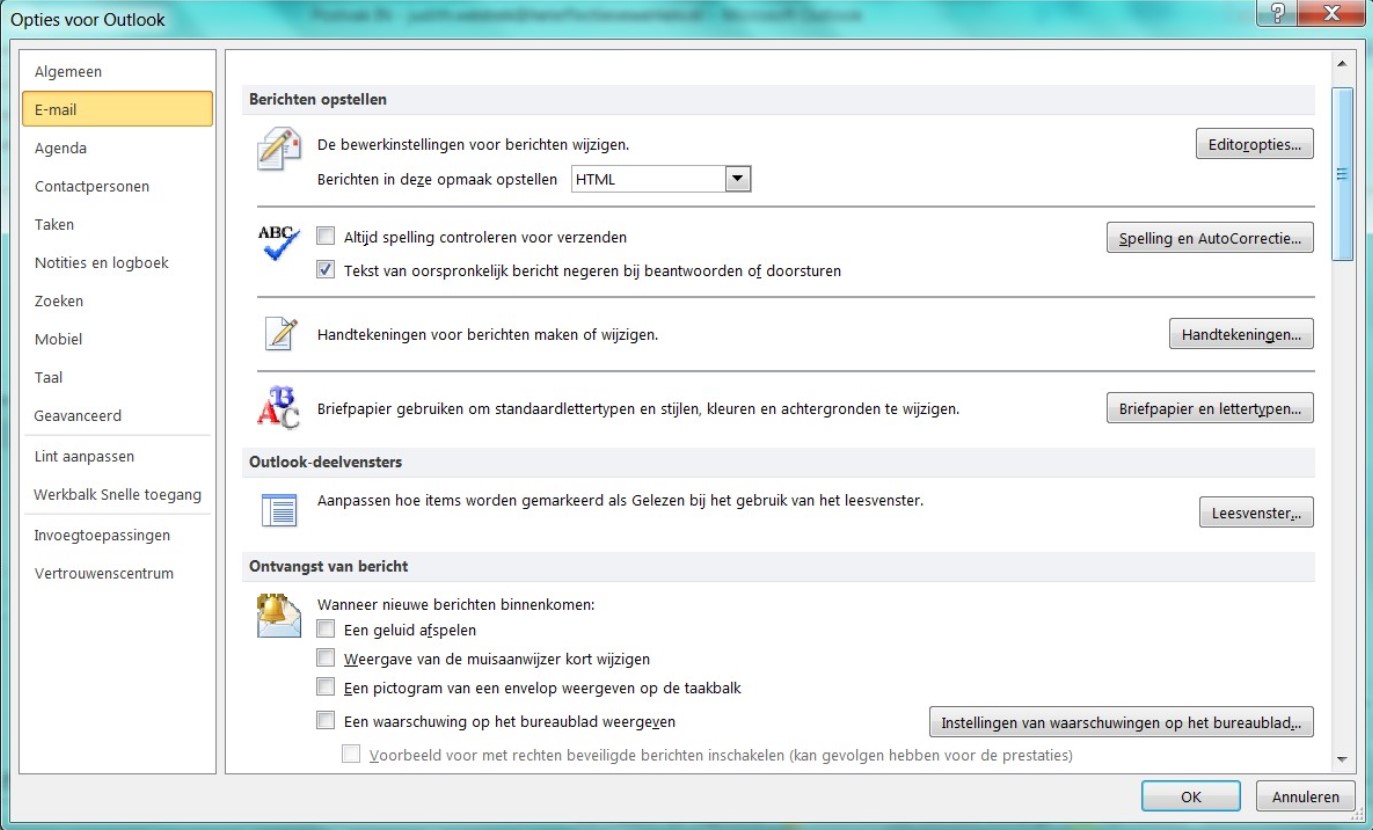Click the 'Briefpapier gebruiken om standaardlettertypen' description
1373x830 pixels.
[x=638, y=408]
